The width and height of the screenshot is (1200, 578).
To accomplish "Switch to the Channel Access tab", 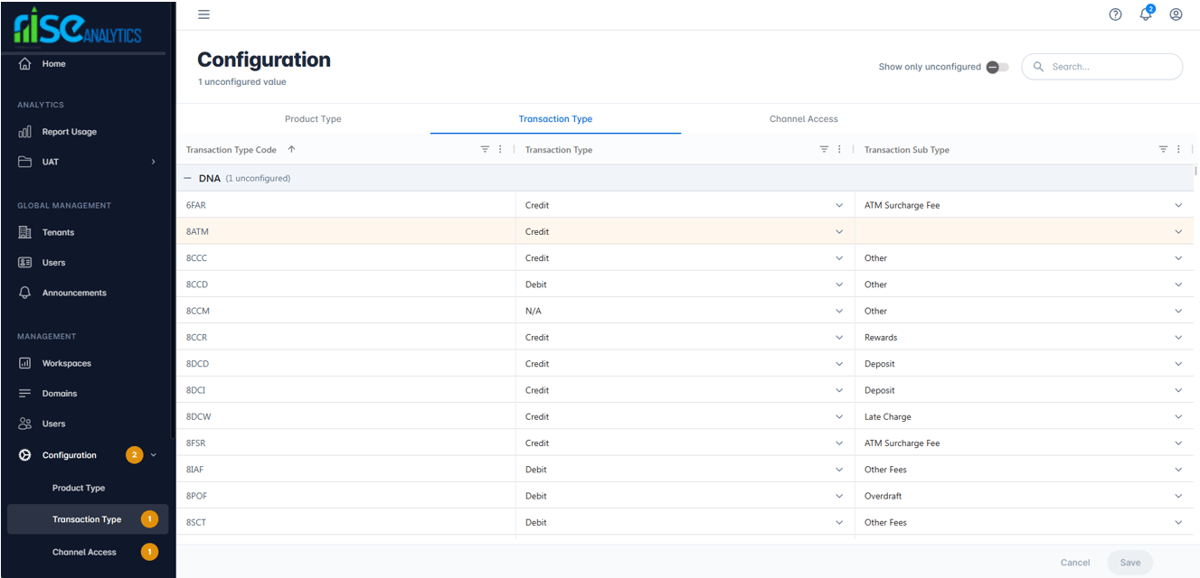I will point(803,119).
